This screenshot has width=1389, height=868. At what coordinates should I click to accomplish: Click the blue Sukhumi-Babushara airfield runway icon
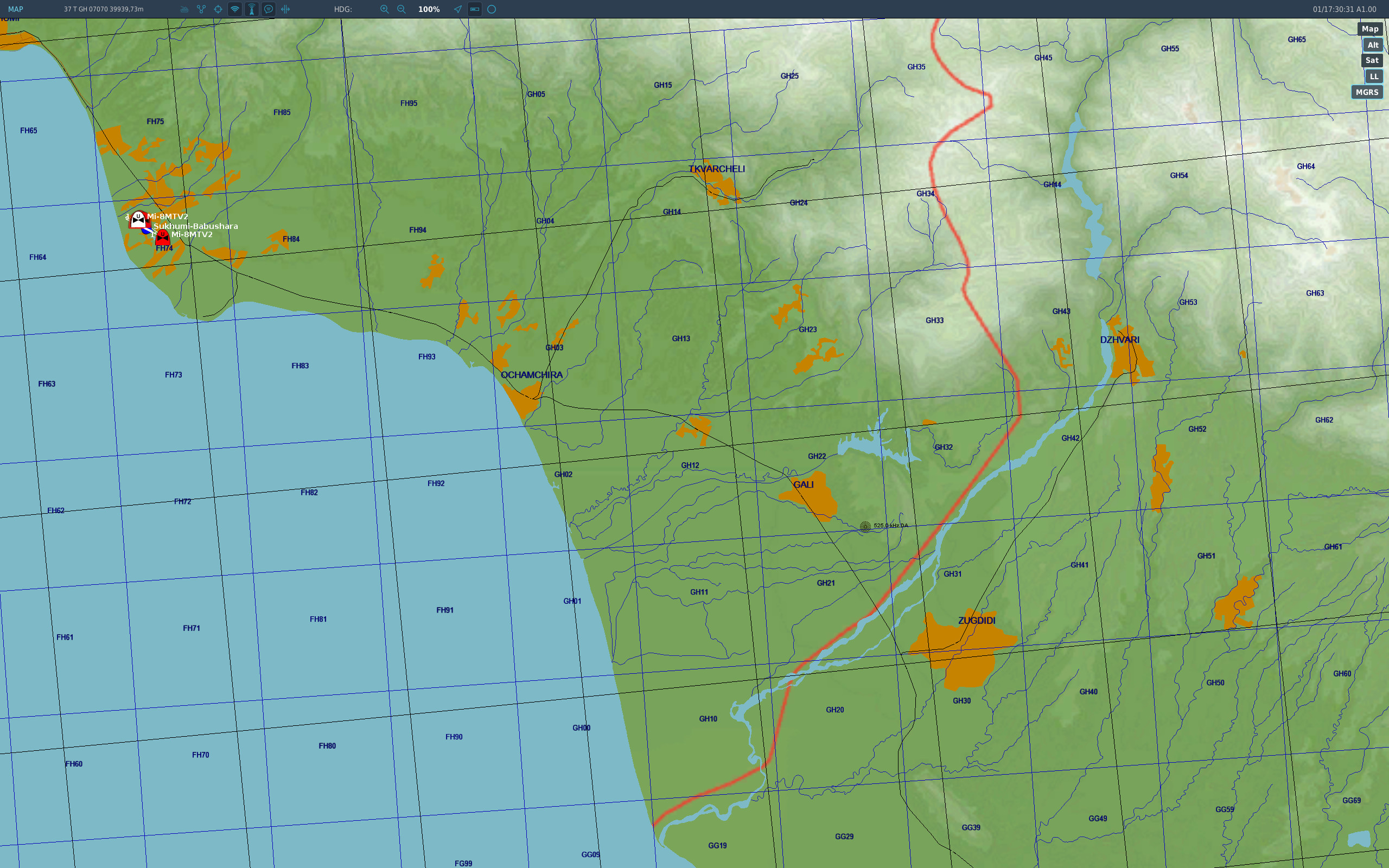click(x=148, y=229)
